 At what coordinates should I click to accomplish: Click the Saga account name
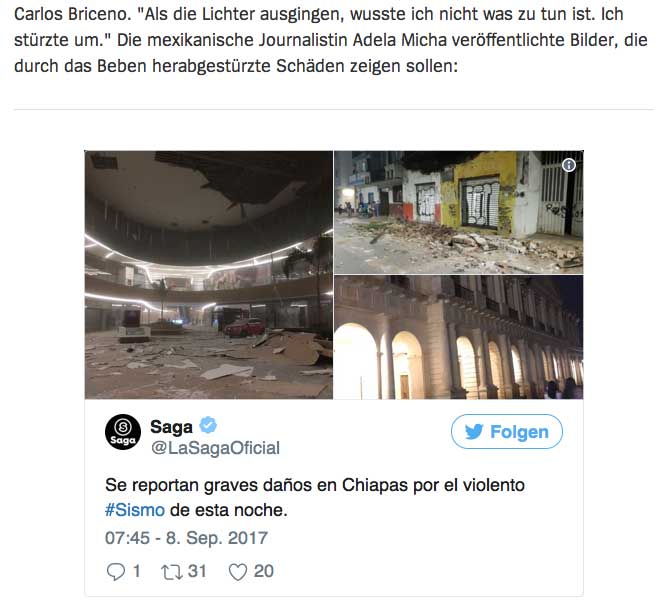click(x=171, y=427)
